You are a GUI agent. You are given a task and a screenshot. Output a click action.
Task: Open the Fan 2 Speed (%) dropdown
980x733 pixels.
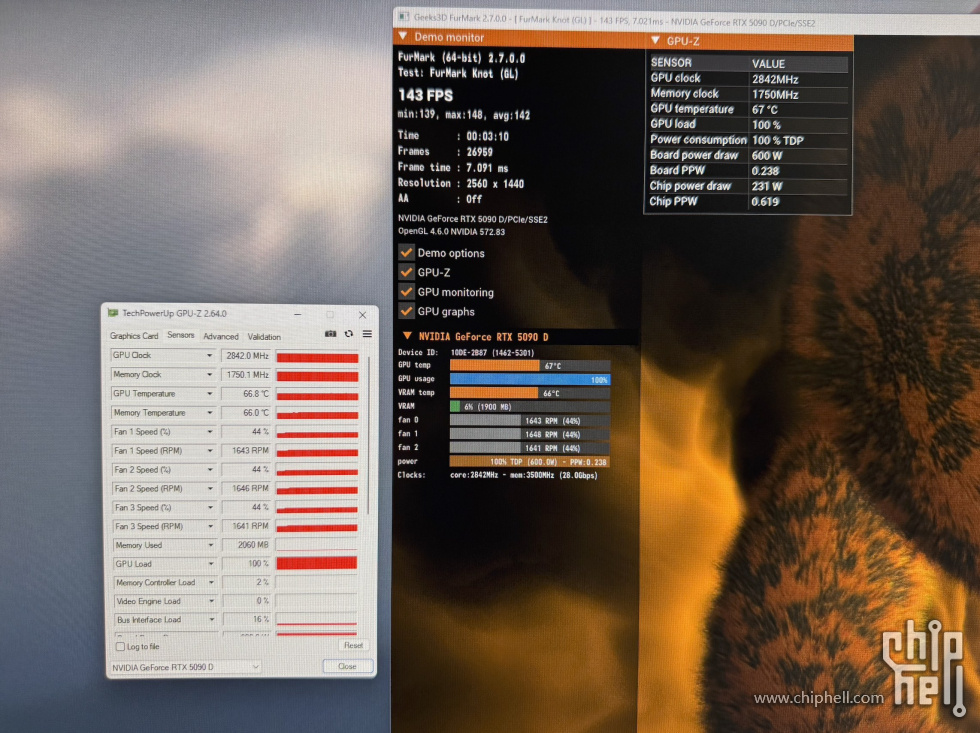[x=210, y=470]
